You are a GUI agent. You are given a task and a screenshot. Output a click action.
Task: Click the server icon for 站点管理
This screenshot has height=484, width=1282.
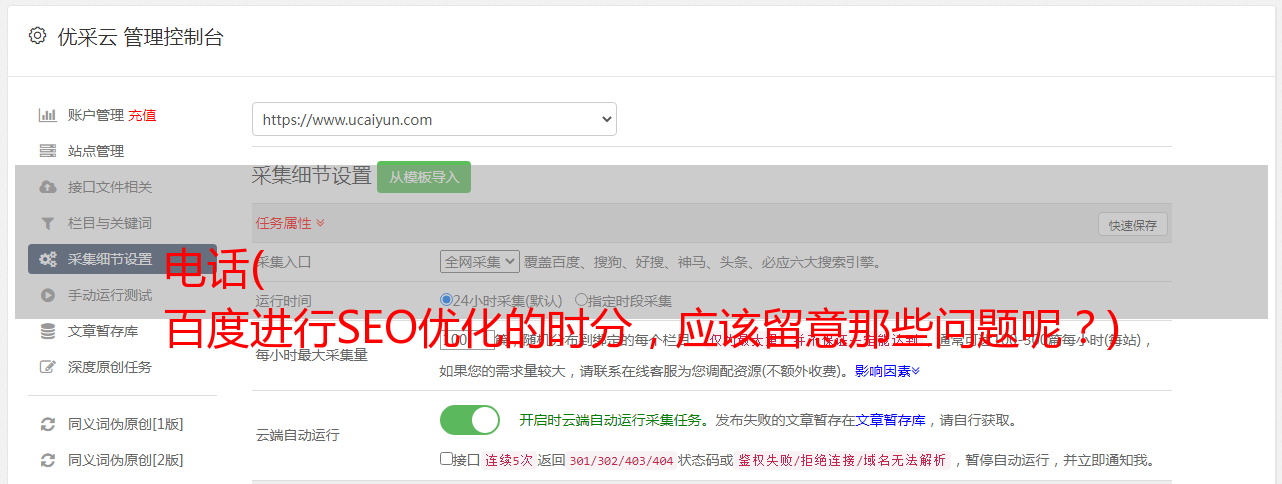point(47,151)
